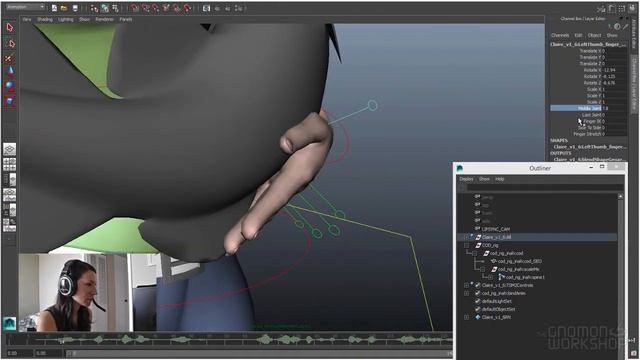Select defaultObjectSet in Outliner

(x=498, y=309)
